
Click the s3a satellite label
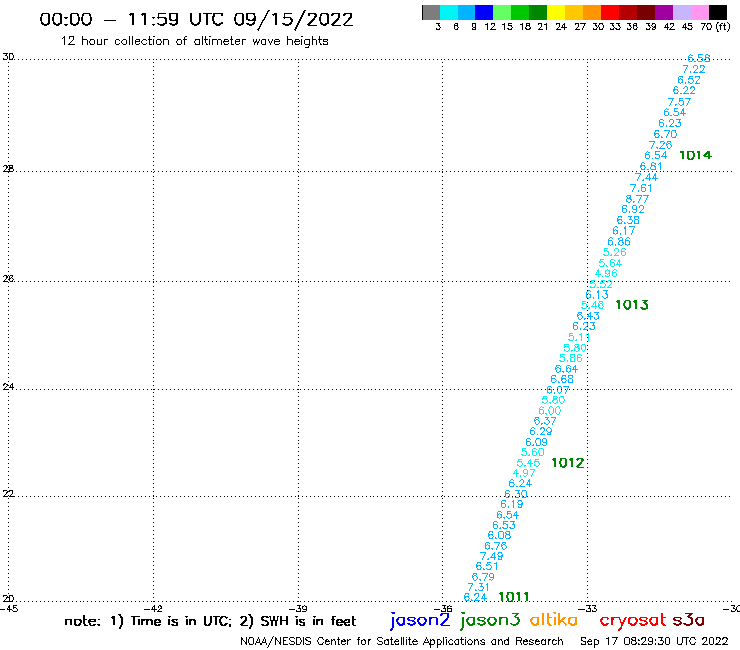[689, 620]
